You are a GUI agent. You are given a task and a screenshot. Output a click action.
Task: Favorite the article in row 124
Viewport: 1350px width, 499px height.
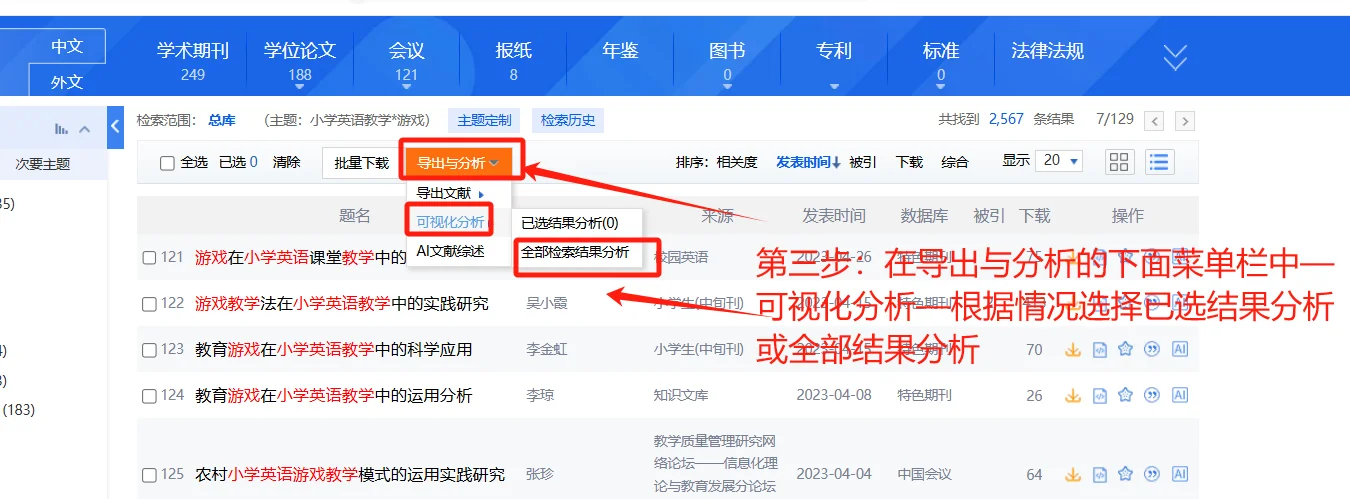[x=1125, y=396]
